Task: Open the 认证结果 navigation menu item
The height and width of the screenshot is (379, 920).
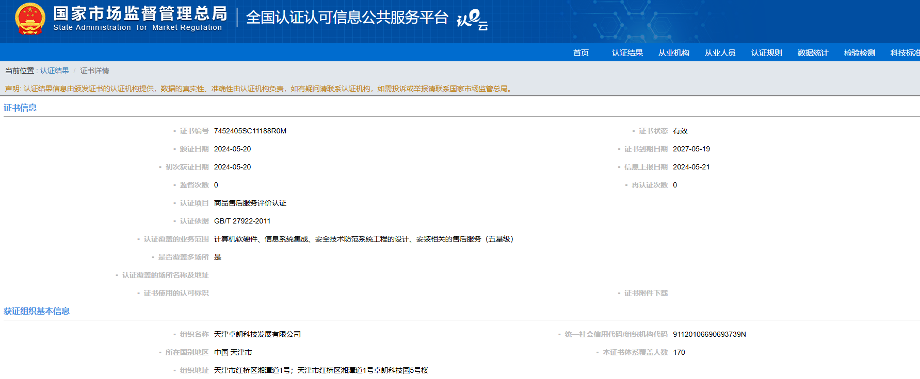Action: click(x=627, y=53)
